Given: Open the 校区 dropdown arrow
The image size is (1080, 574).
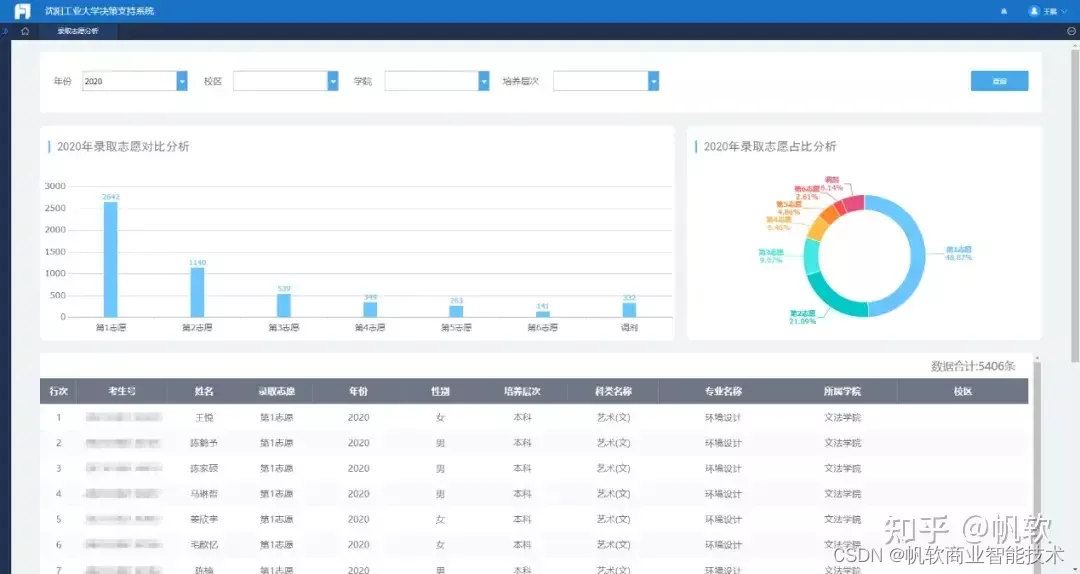Looking at the screenshot, I should pyautogui.click(x=333, y=81).
